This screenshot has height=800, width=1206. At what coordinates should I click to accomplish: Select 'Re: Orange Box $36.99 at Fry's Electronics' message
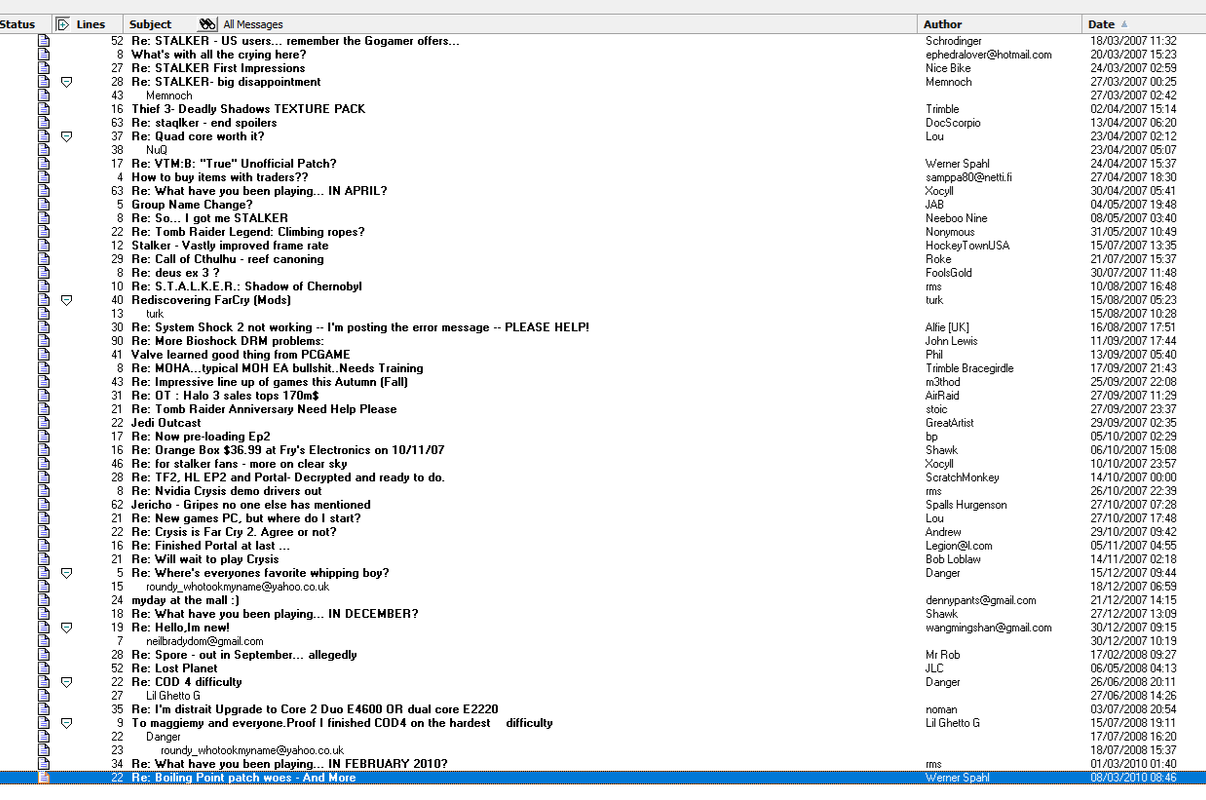(288, 451)
